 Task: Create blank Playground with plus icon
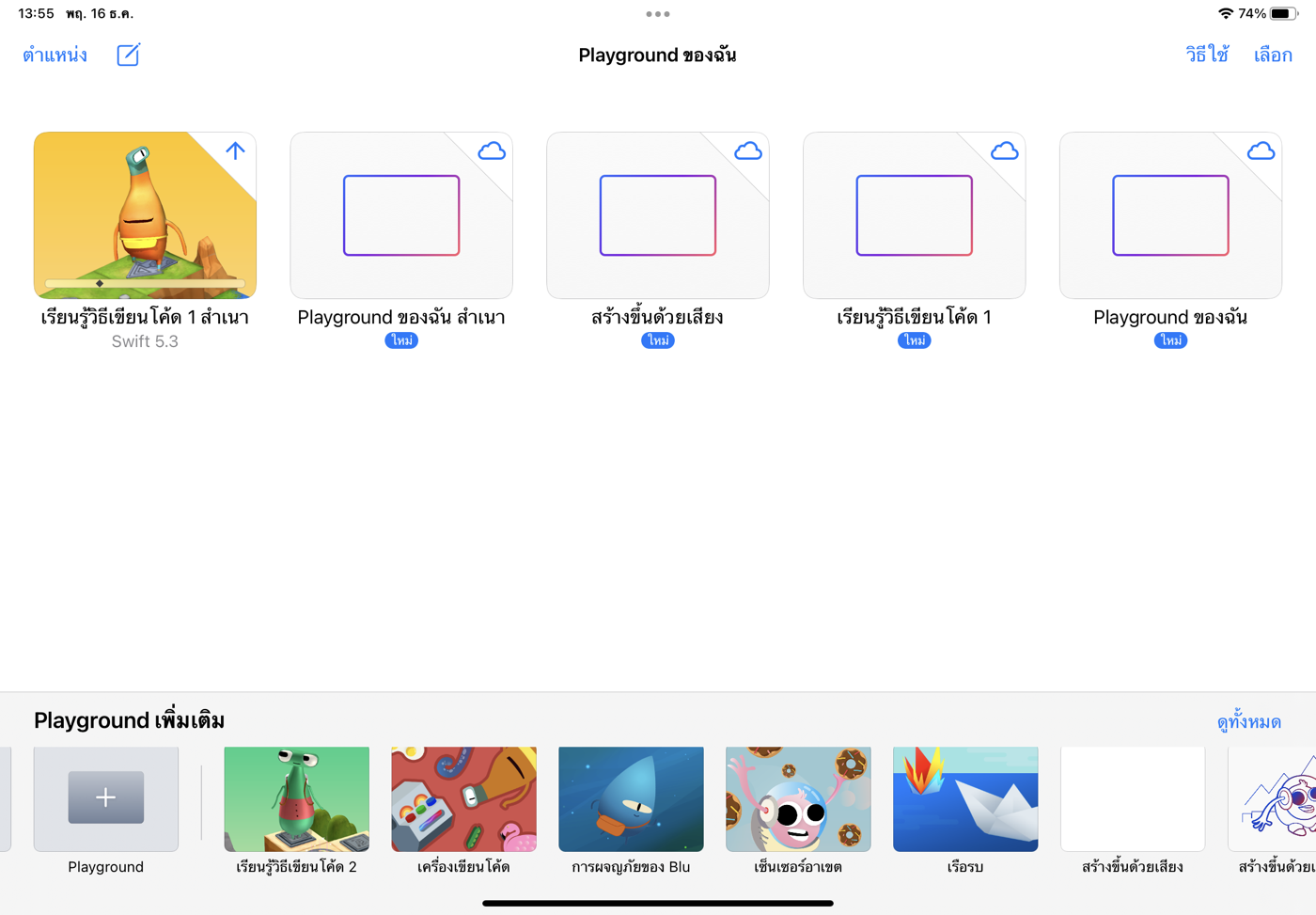tap(106, 798)
